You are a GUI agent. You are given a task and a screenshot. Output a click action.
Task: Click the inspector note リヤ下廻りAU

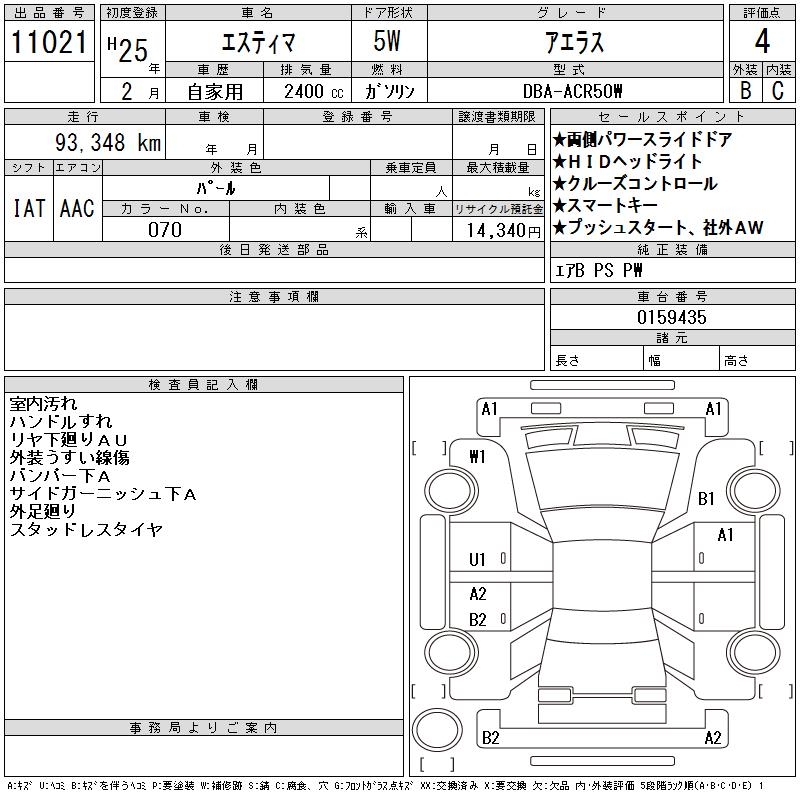tap(68, 439)
